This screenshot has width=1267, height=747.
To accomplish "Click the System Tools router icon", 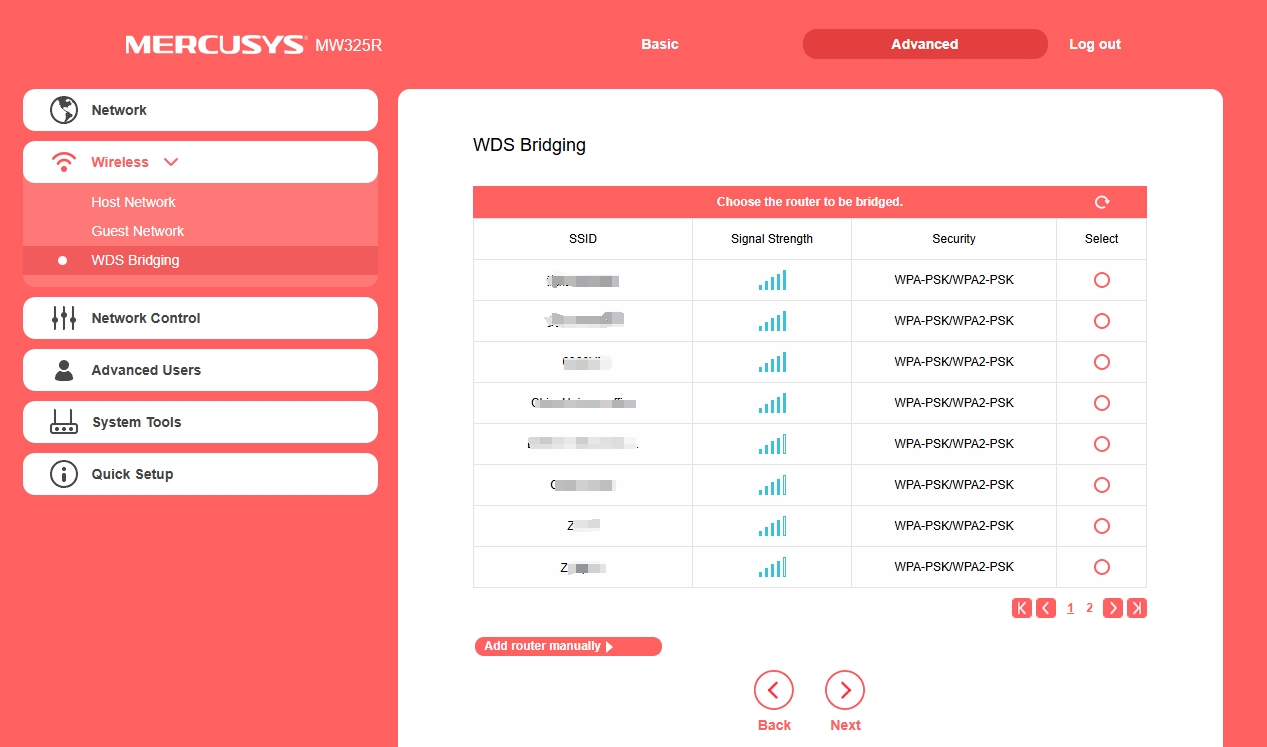I will point(64,422).
